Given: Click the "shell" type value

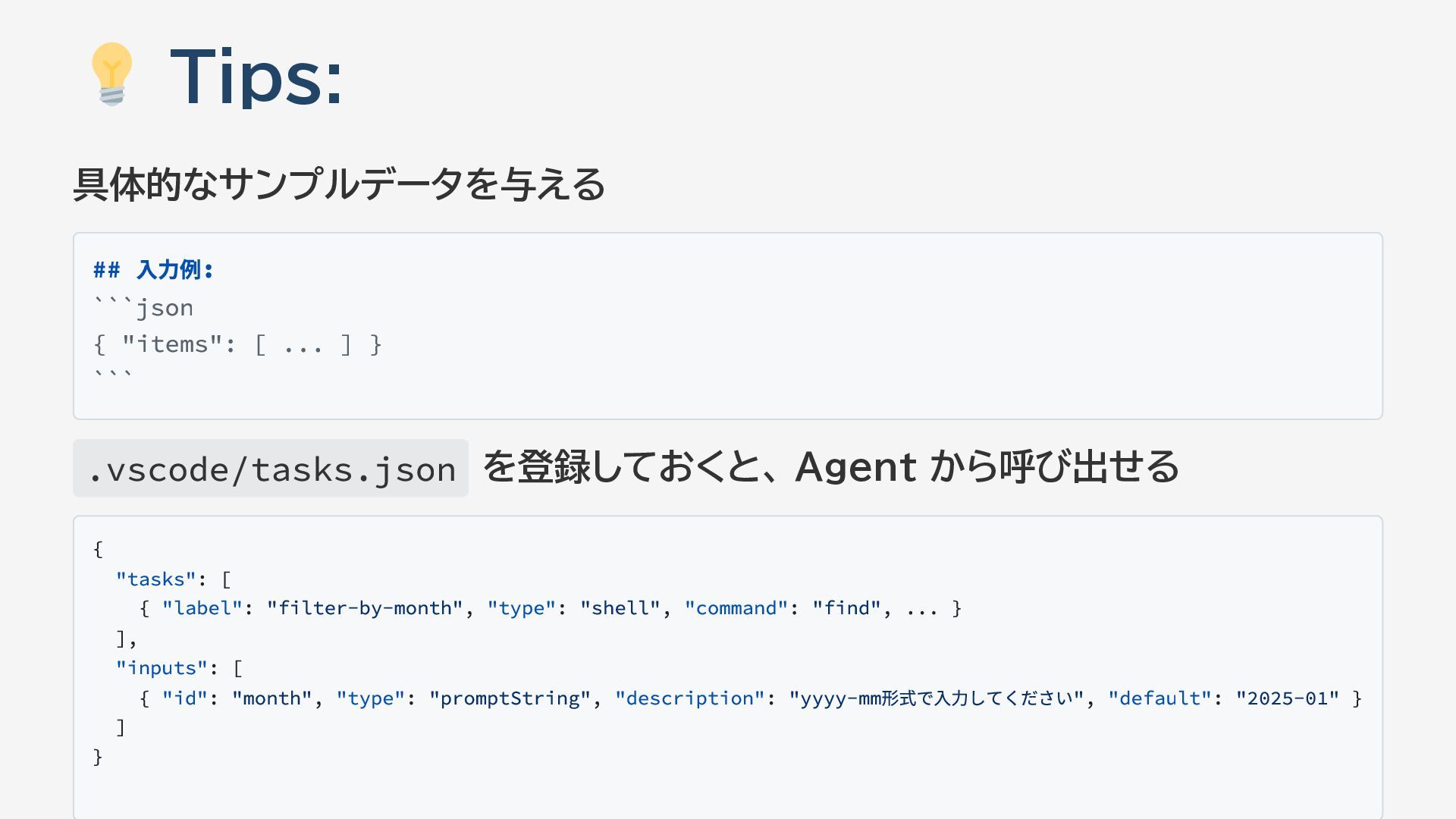Looking at the screenshot, I should pyautogui.click(x=620, y=608).
